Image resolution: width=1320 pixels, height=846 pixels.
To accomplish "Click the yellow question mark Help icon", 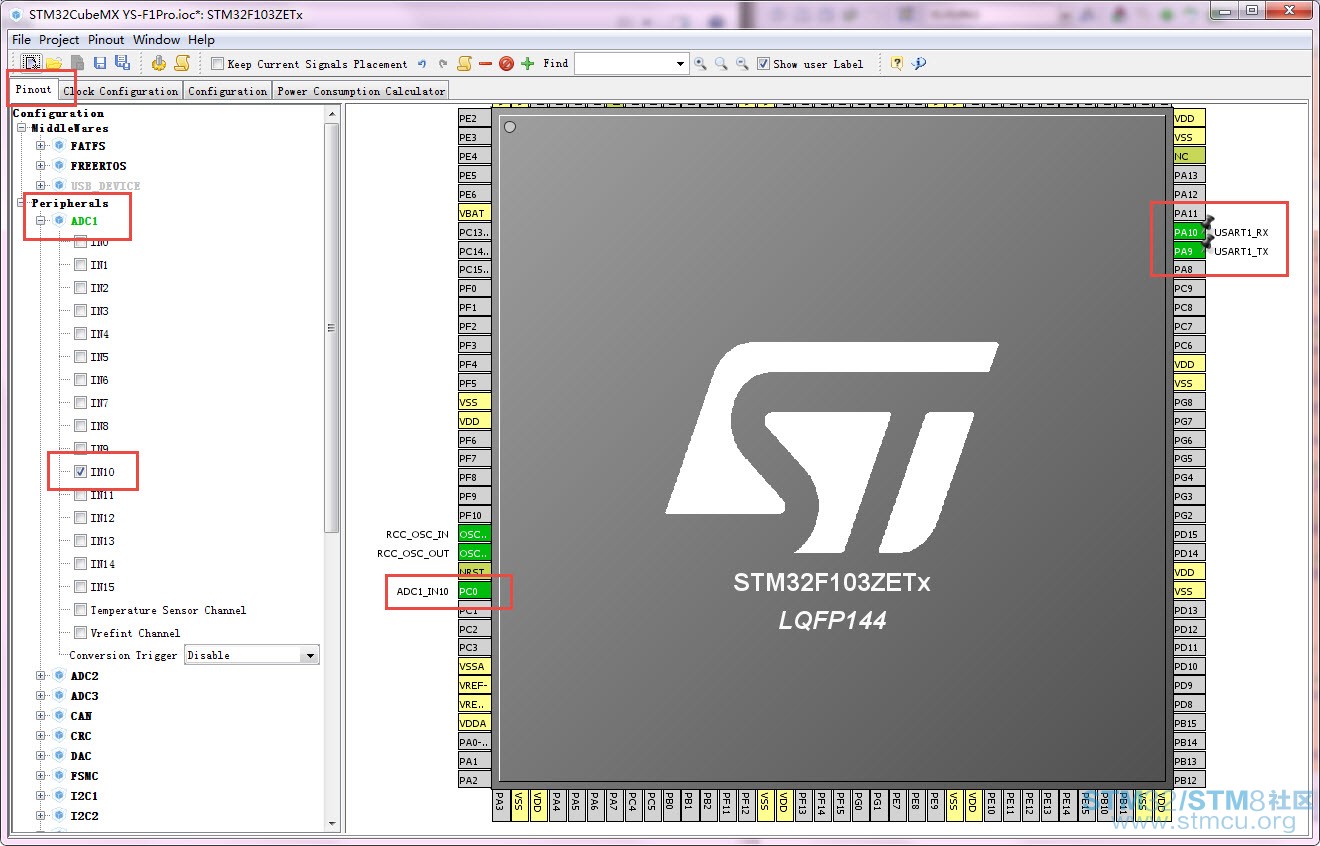I will (897, 63).
